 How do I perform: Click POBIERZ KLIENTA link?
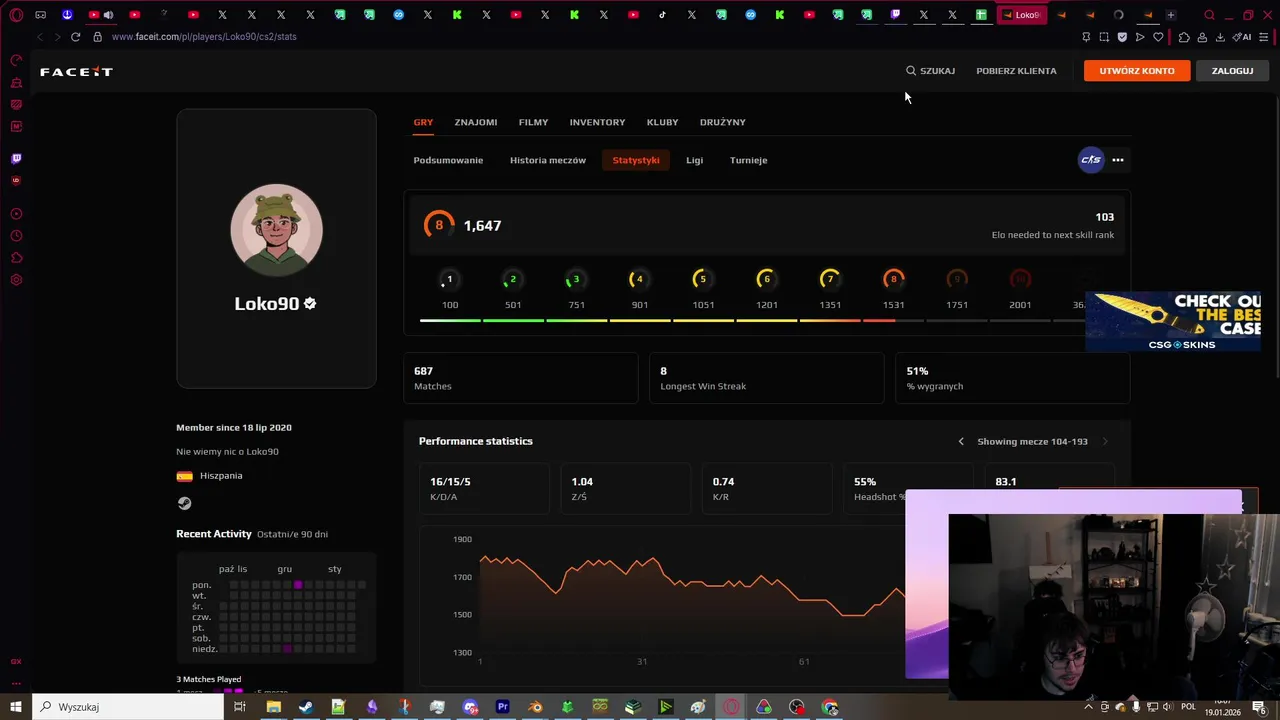coord(1016,71)
